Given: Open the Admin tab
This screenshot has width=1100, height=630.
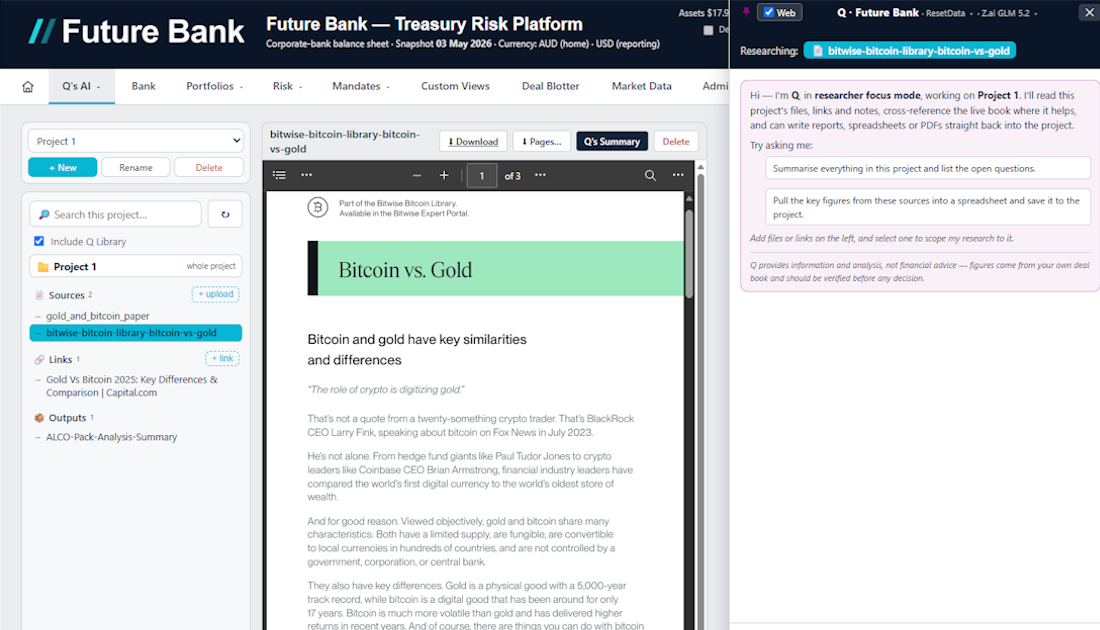Looking at the screenshot, I should pyautogui.click(x=715, y=86).
